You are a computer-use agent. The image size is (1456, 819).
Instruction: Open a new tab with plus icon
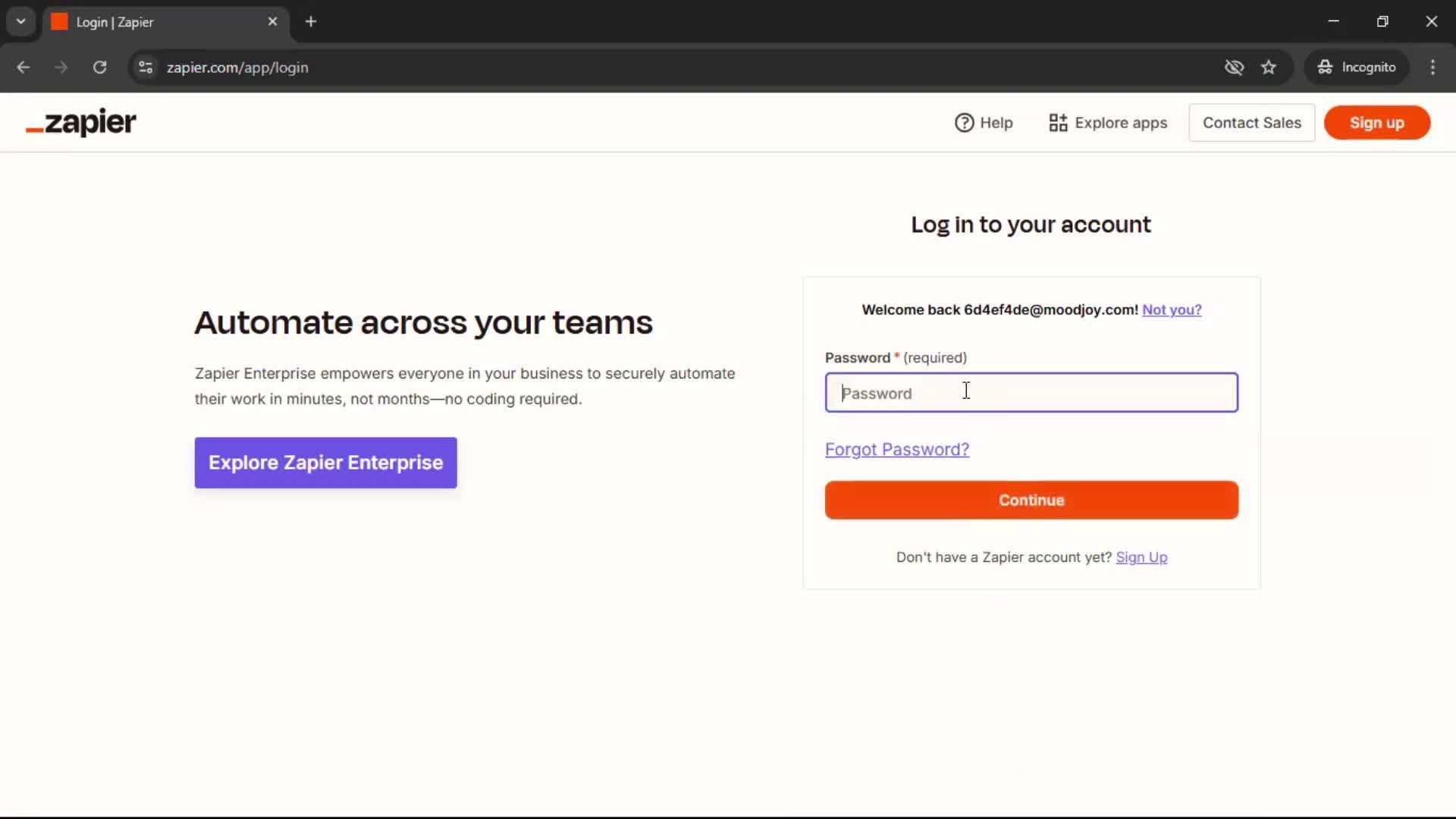[x=311, y=22]
